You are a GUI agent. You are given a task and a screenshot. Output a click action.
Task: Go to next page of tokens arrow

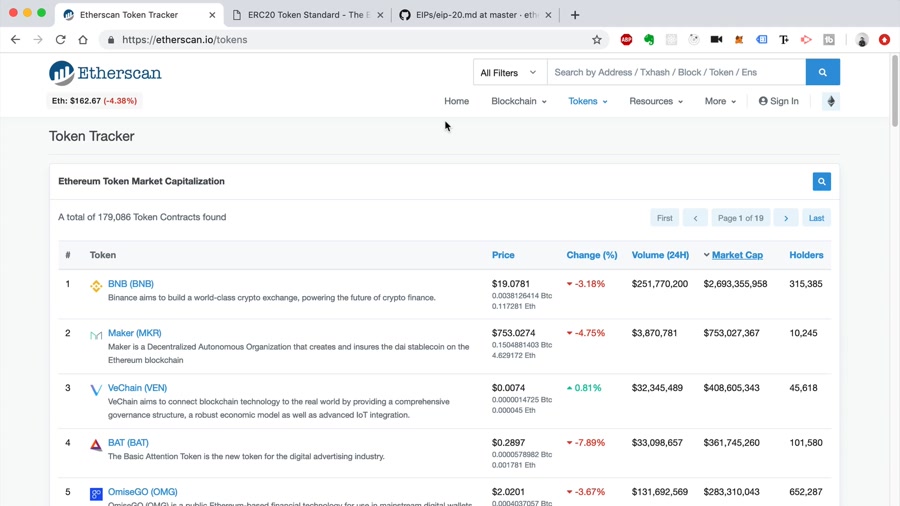pyautogui.click(x=786, y=218)
